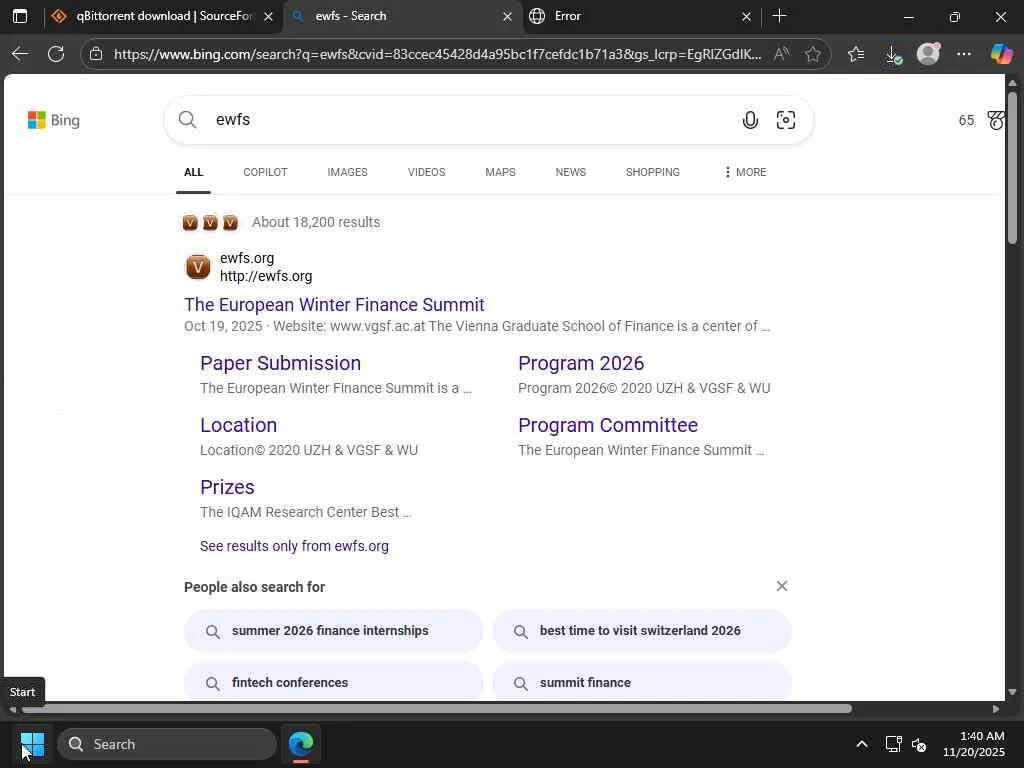Click the About 18,200 results text
The width and height of the screenshot is (1024, 768).
point(316,222)
